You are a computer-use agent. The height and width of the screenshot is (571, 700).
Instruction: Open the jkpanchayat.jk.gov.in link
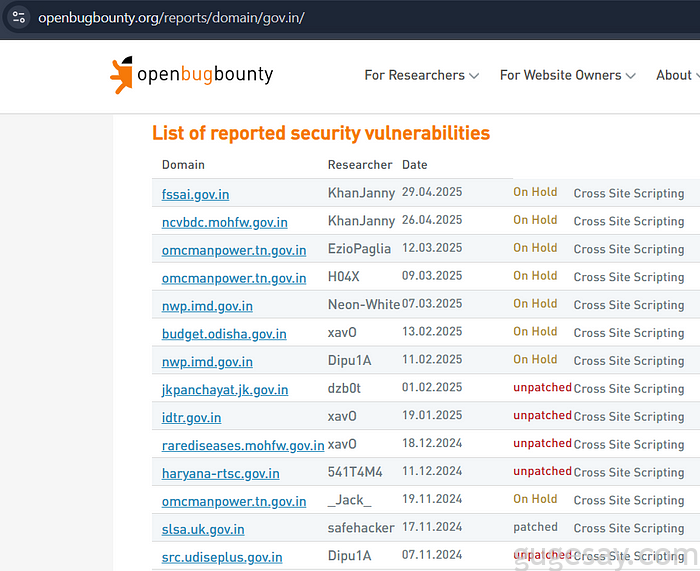click(x=225, y=389)
